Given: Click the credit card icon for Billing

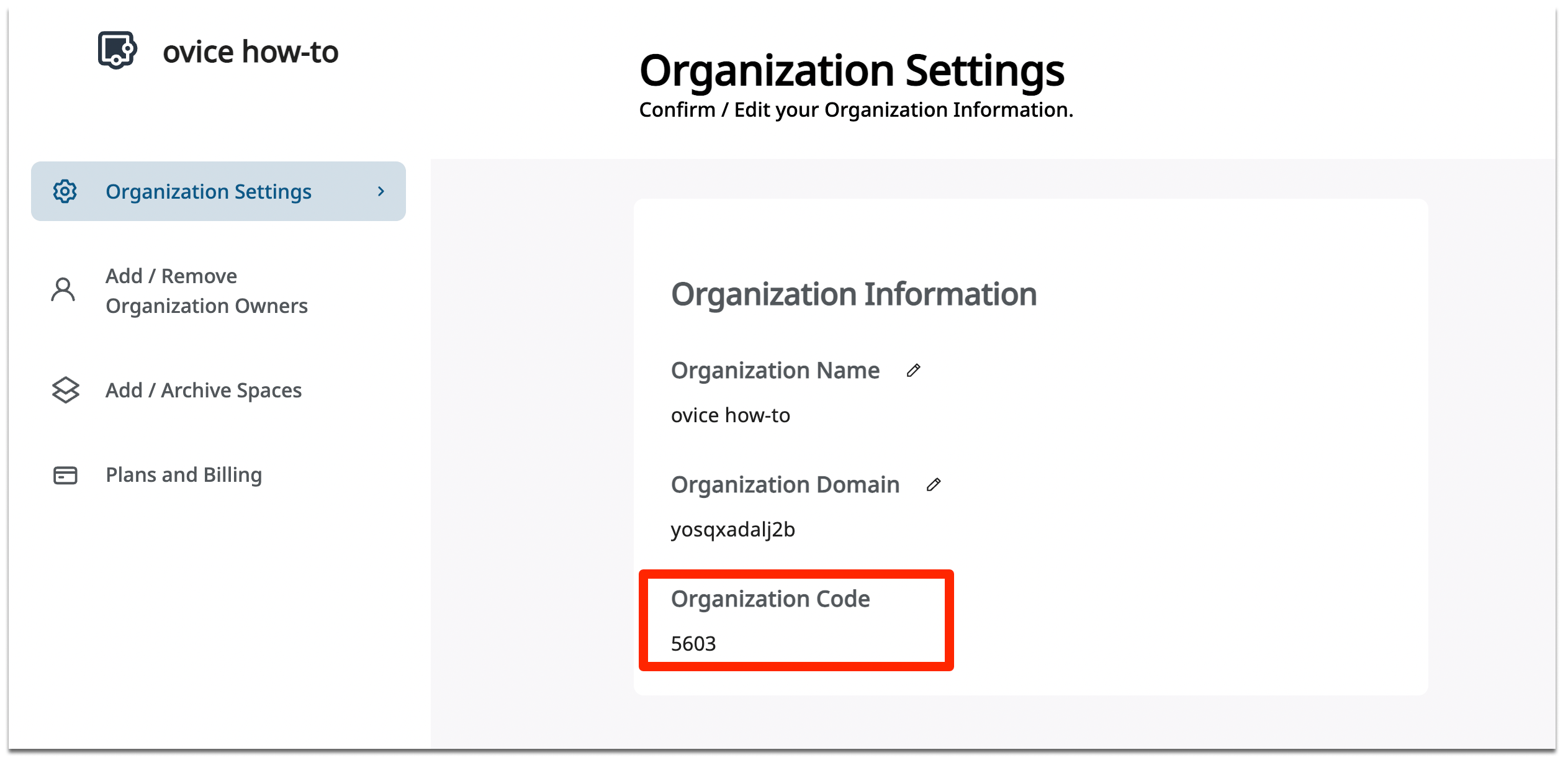Looking at the screenshot, I should click(65, 475).
